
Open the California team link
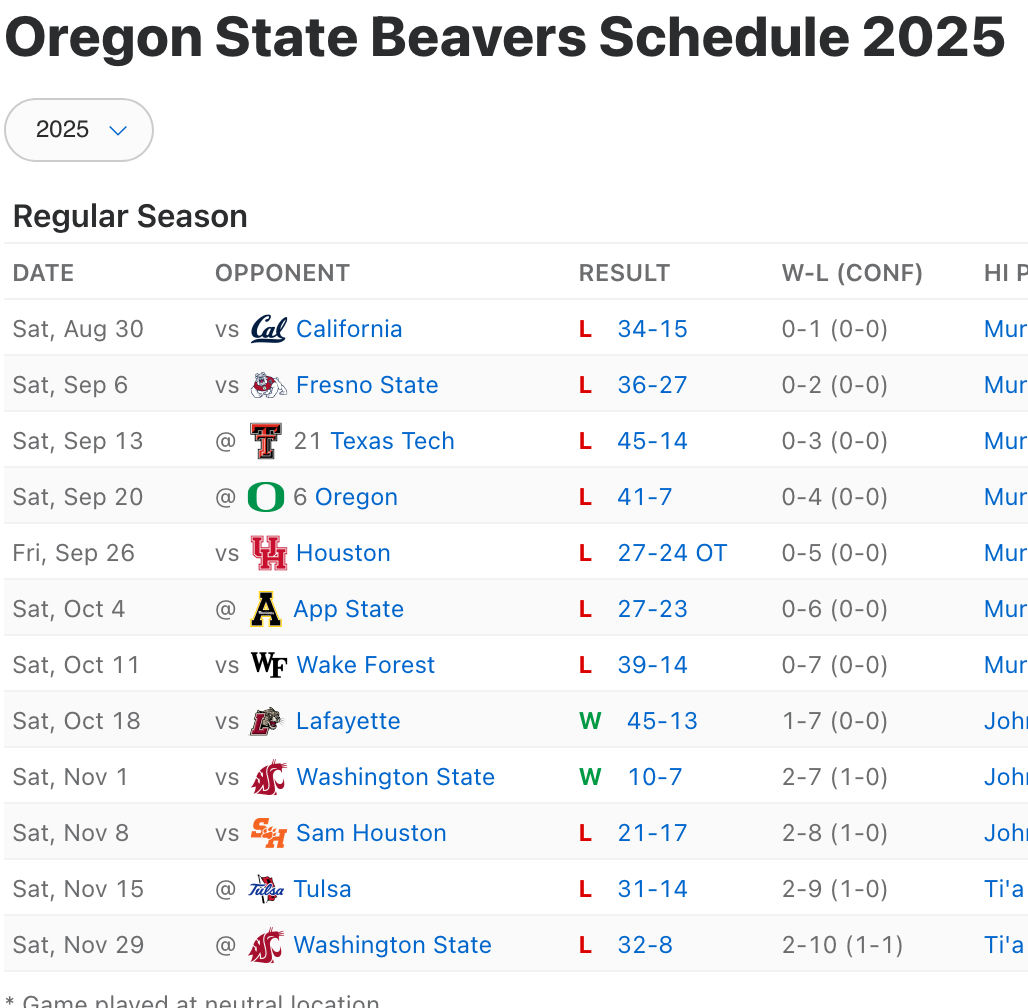(x=349, y=329)
